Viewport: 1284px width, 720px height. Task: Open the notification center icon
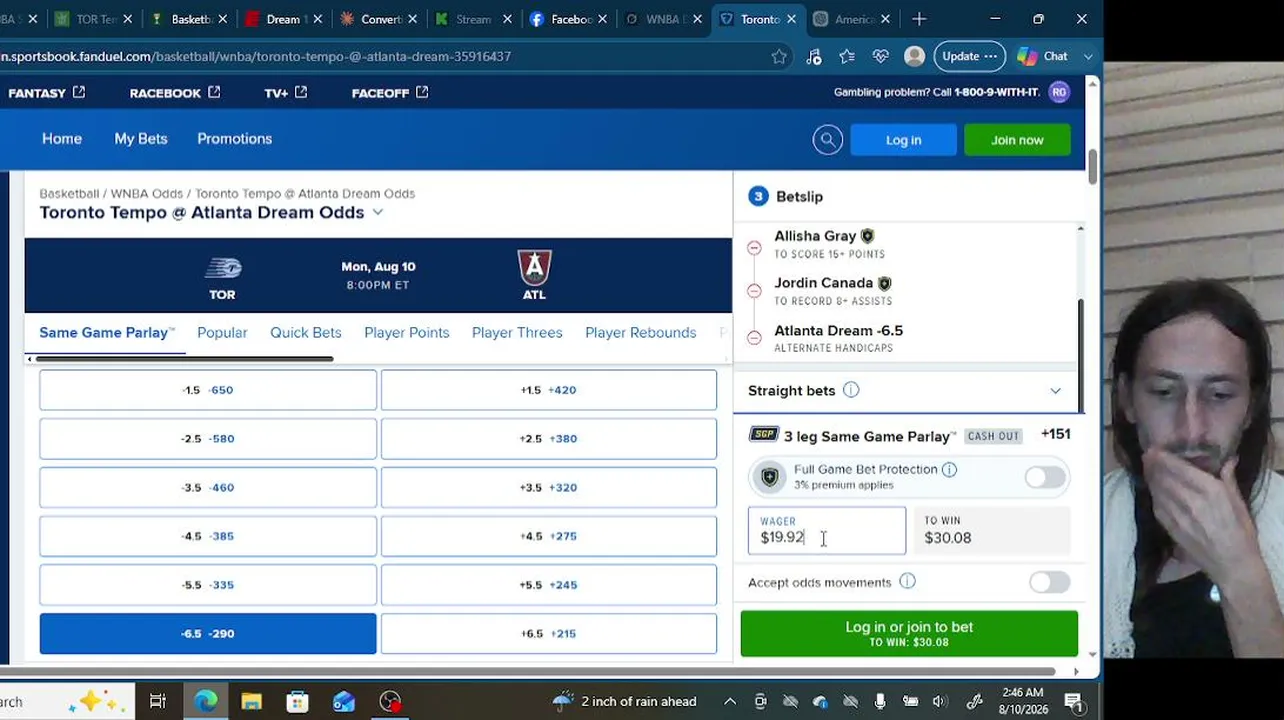pos(1073,701)
